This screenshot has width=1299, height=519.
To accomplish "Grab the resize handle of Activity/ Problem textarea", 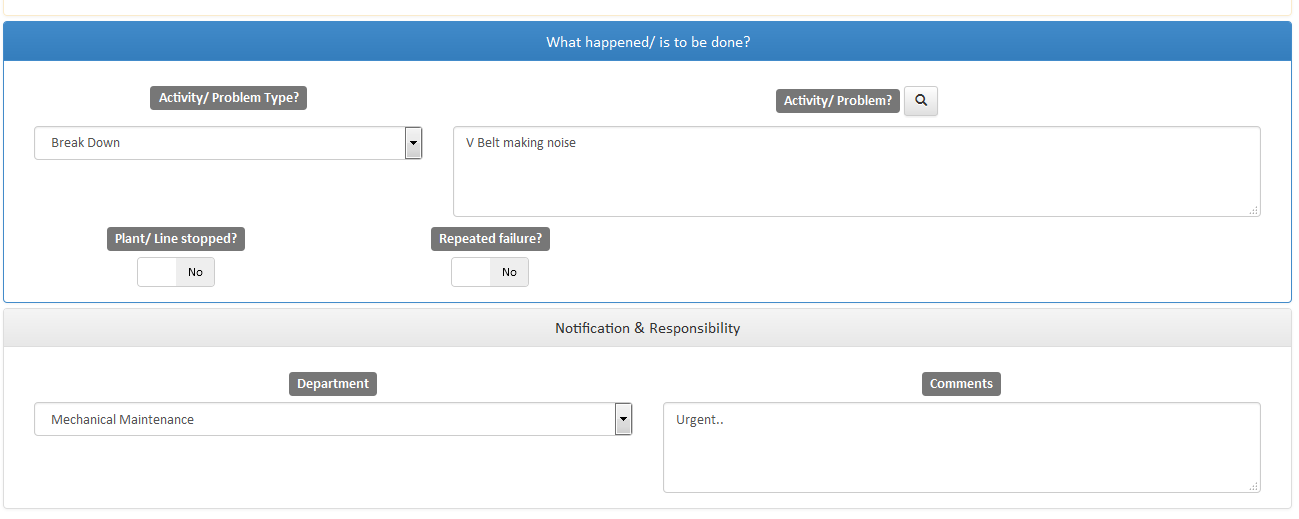I will (x=1253, y=210).
